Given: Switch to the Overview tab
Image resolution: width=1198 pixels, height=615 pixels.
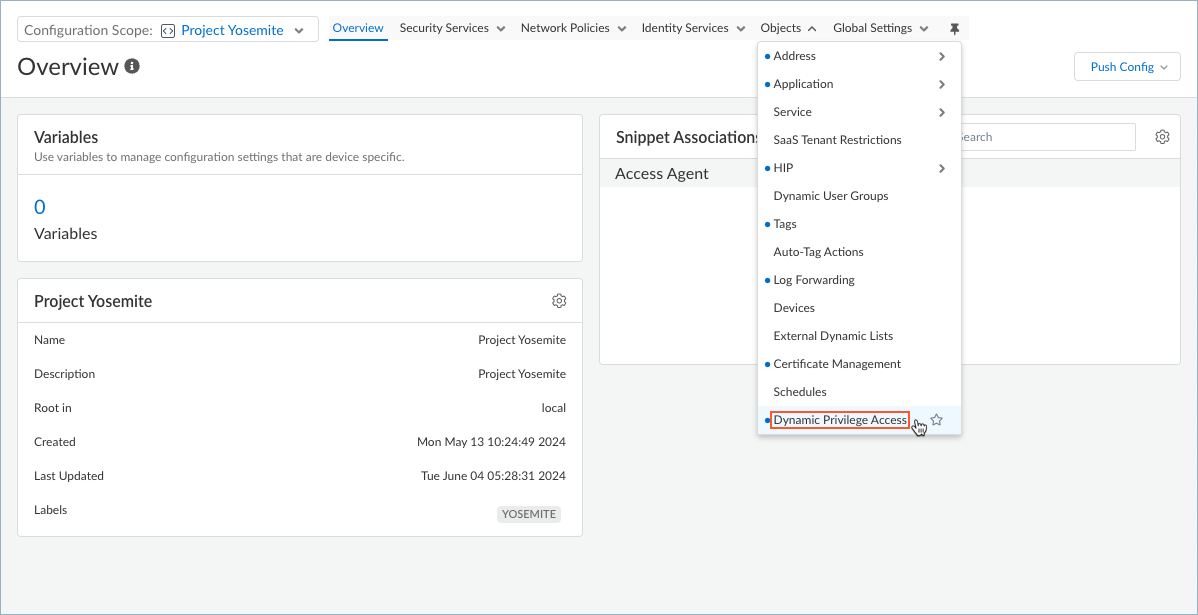Looking at the screenshot, I should click(358, 28).
